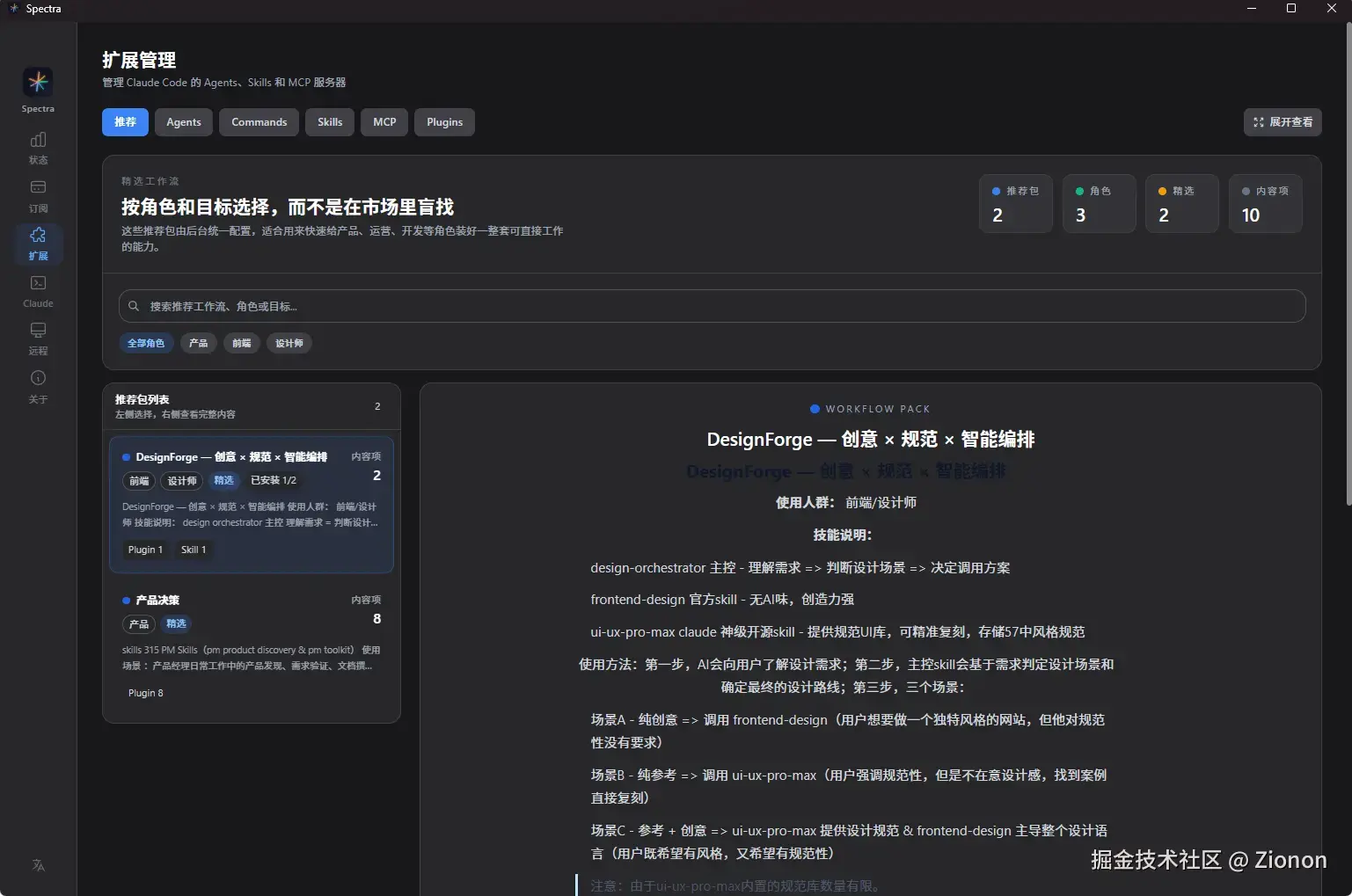Select the 产品决策 pack title
This screenshot has height=896, width=1352.
pyautogui.click(x=157, y=601)
